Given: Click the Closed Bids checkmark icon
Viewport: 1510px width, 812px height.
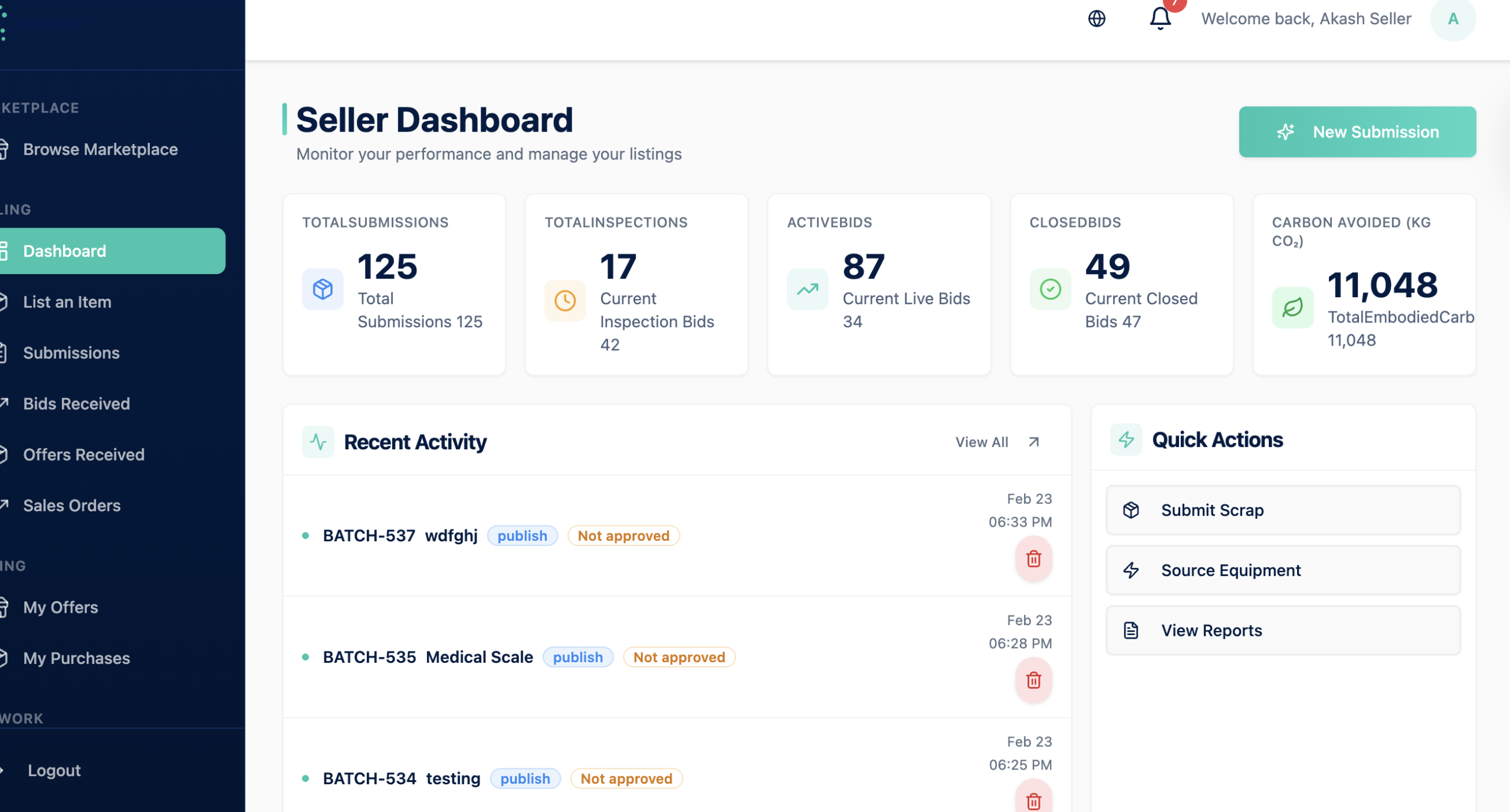Looking at the screenshot, I should coord(1050,289).
